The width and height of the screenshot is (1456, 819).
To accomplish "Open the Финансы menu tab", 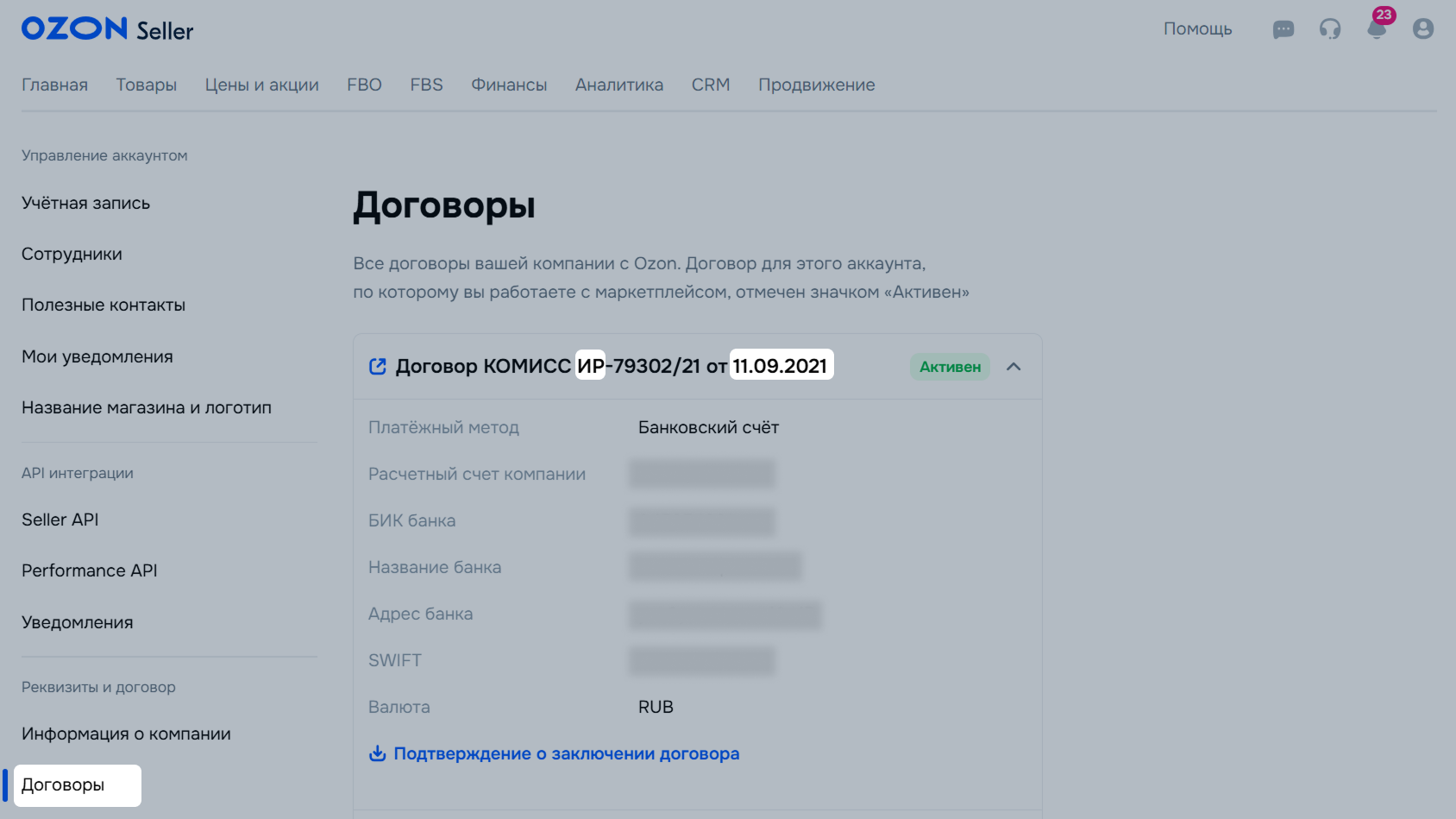I will click(x=509, y=85).
